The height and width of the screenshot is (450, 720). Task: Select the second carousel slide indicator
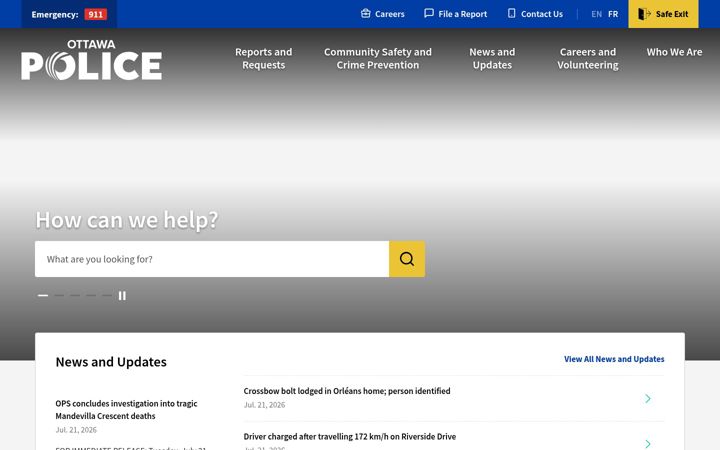(59, 295)
